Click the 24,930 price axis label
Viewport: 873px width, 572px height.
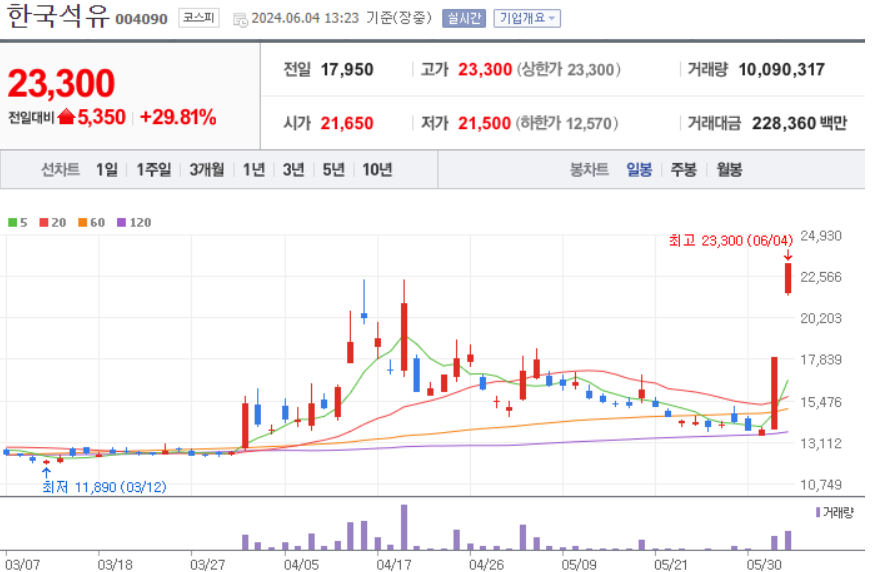pos(821,236)
